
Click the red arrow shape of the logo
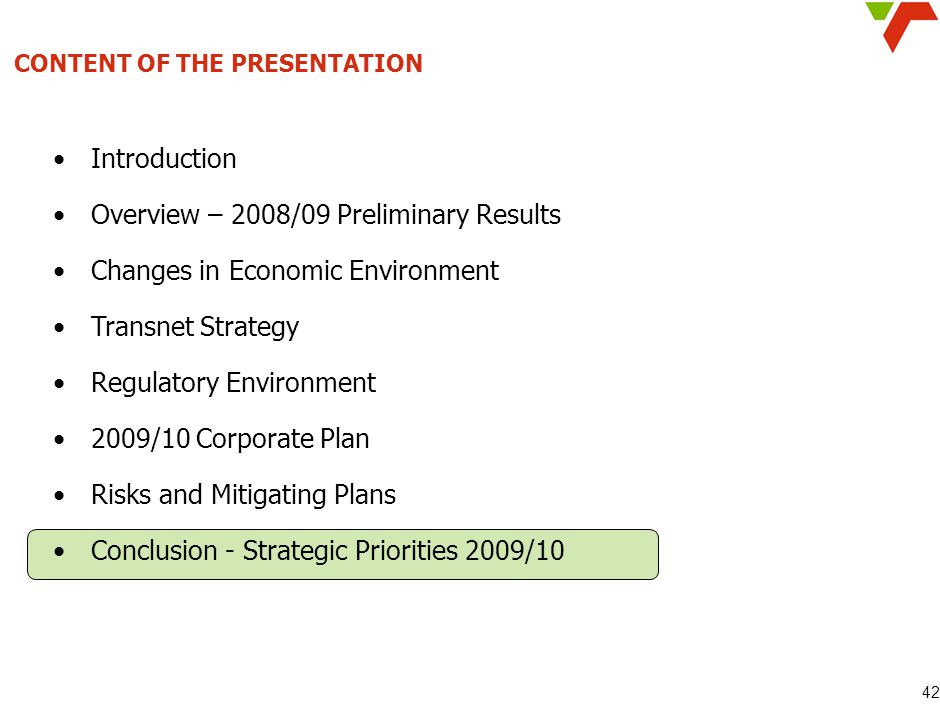point(910,27)
